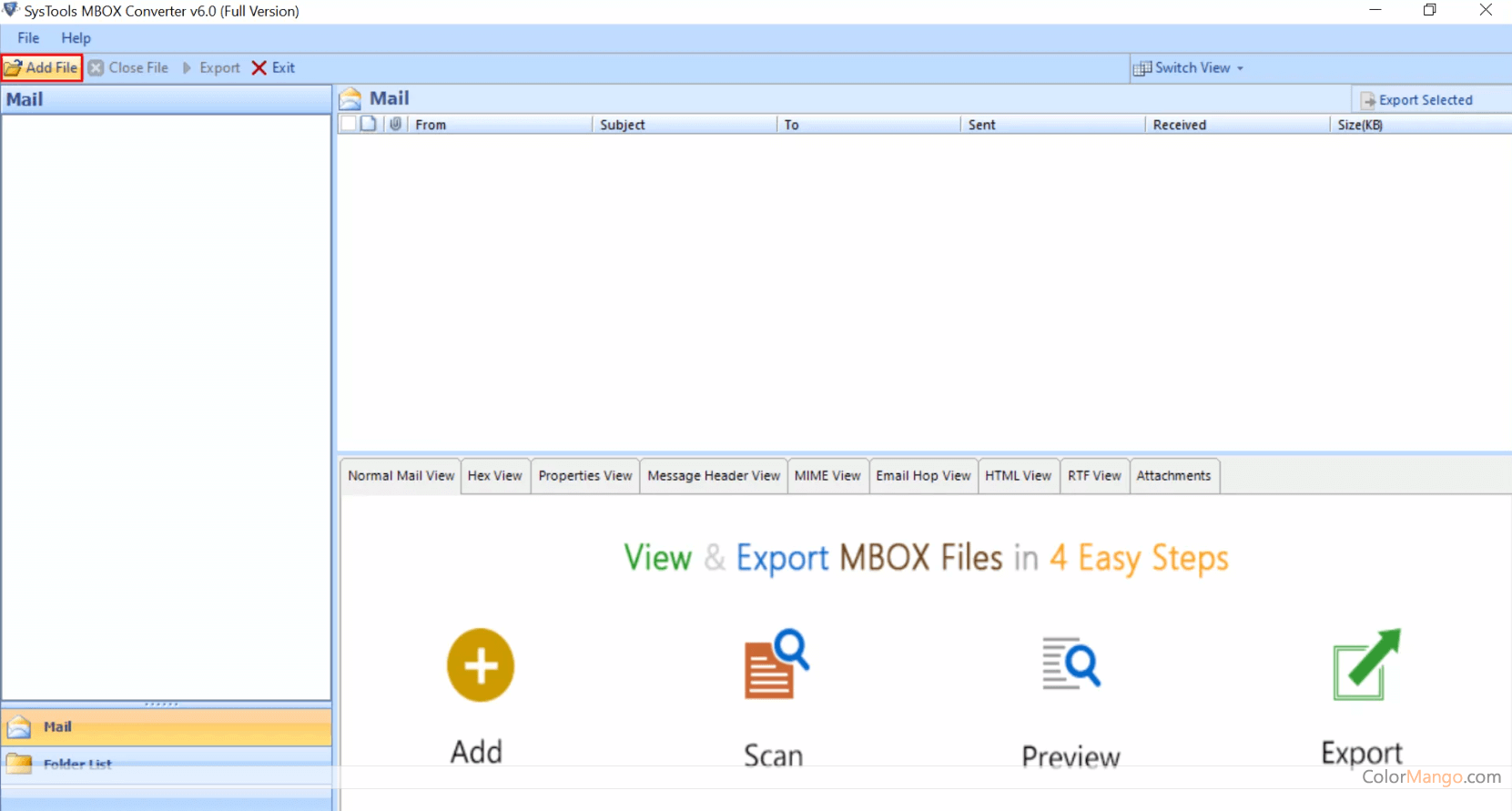Image resolution: width=1512 pixels, height=811 pixels.
Task: Open the File menu
Action: tap(28, 38)
